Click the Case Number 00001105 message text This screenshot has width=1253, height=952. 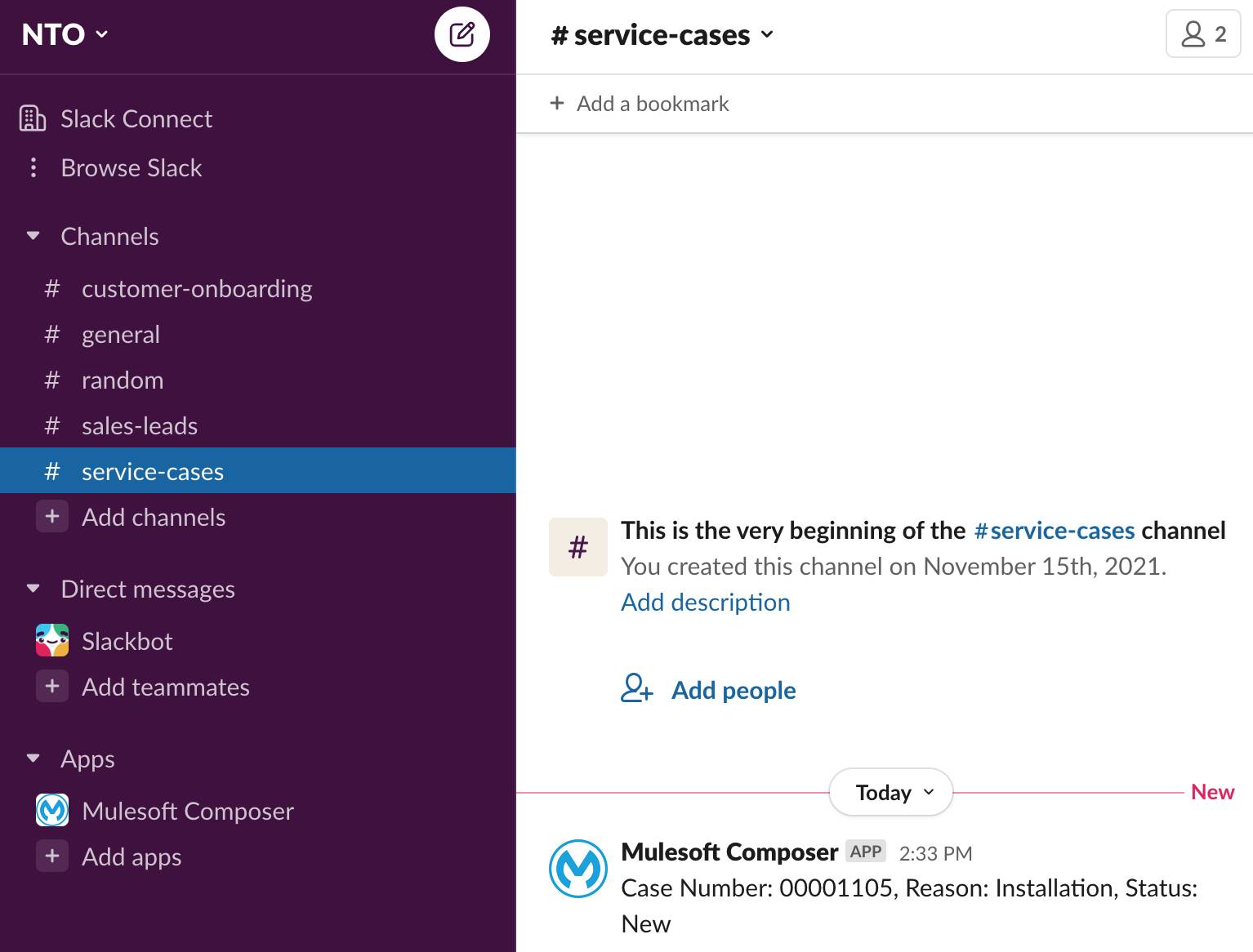pyautogui.click(x=909, y=906)
